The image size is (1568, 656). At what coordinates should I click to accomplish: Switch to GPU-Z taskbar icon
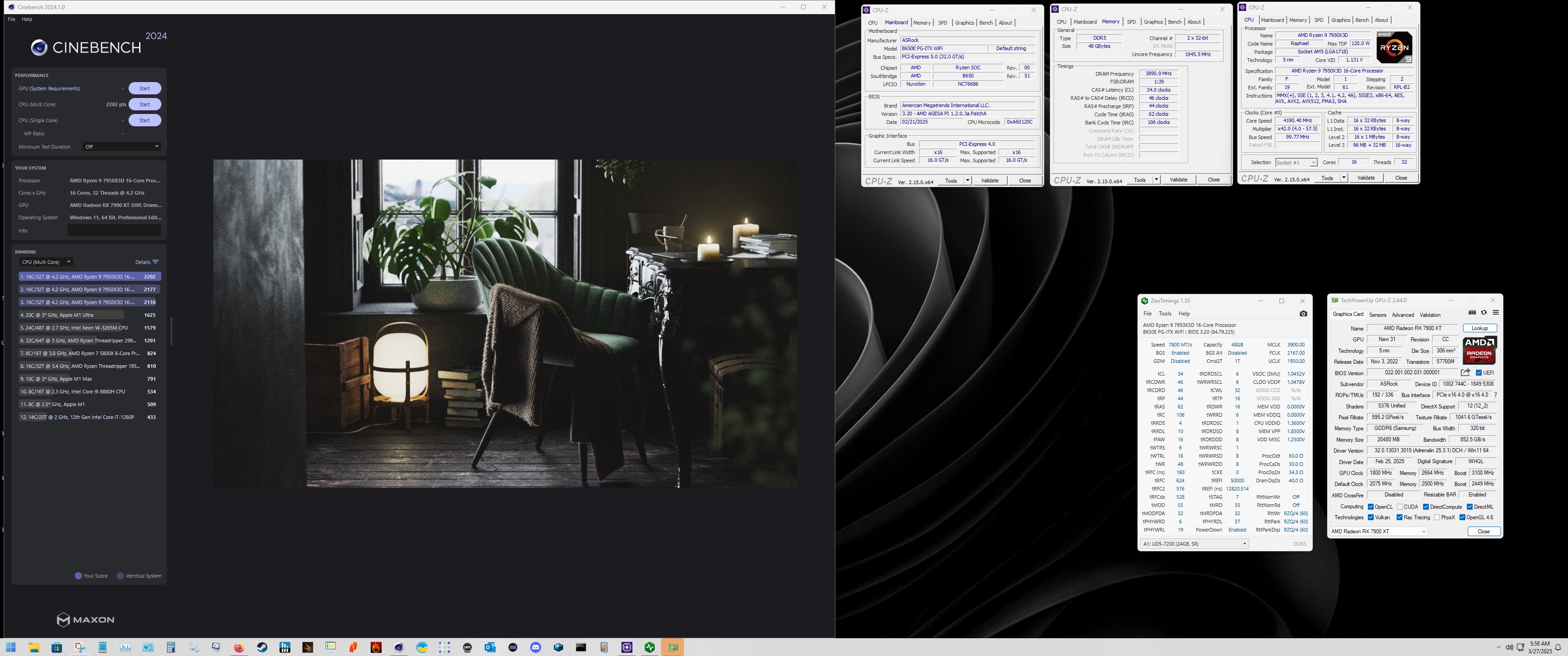[x=673, y=647]
